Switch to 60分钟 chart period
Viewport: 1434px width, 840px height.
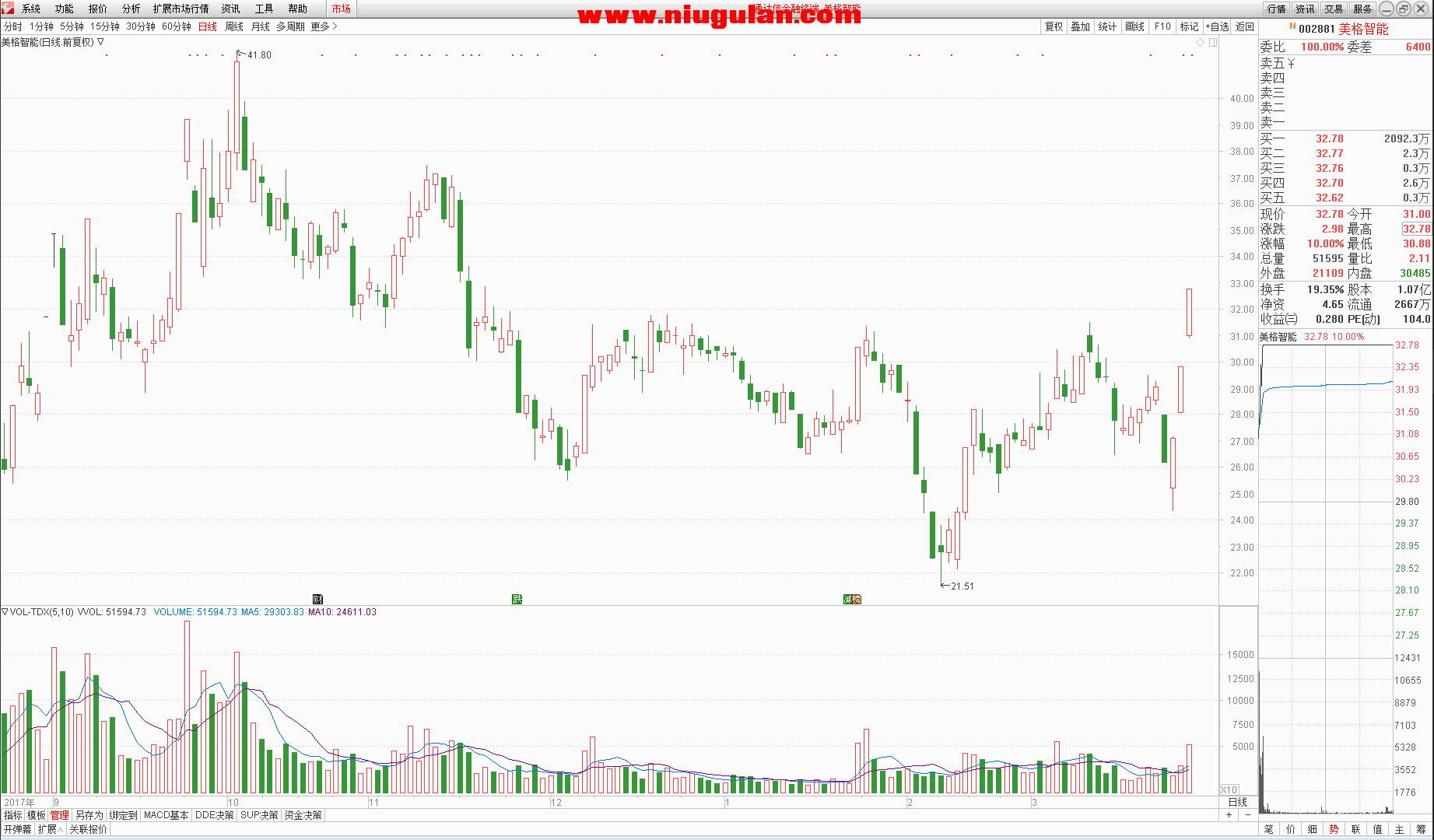click(x=177, y=26)
